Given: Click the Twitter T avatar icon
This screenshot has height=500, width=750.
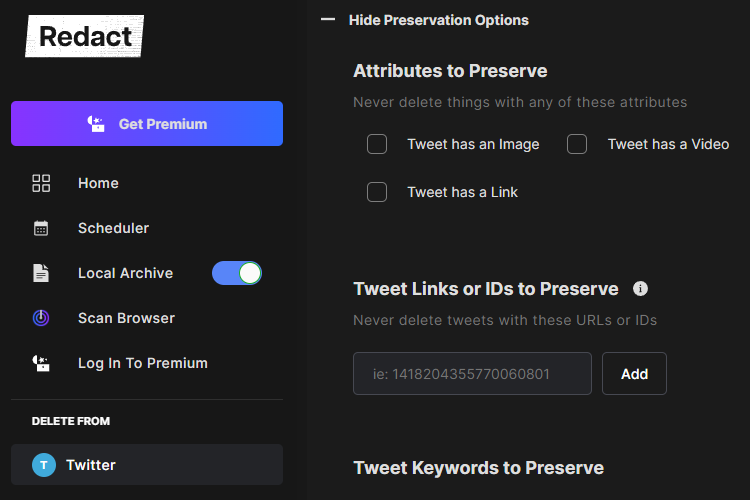Looking at the screenshot, I should coord(44,465).
